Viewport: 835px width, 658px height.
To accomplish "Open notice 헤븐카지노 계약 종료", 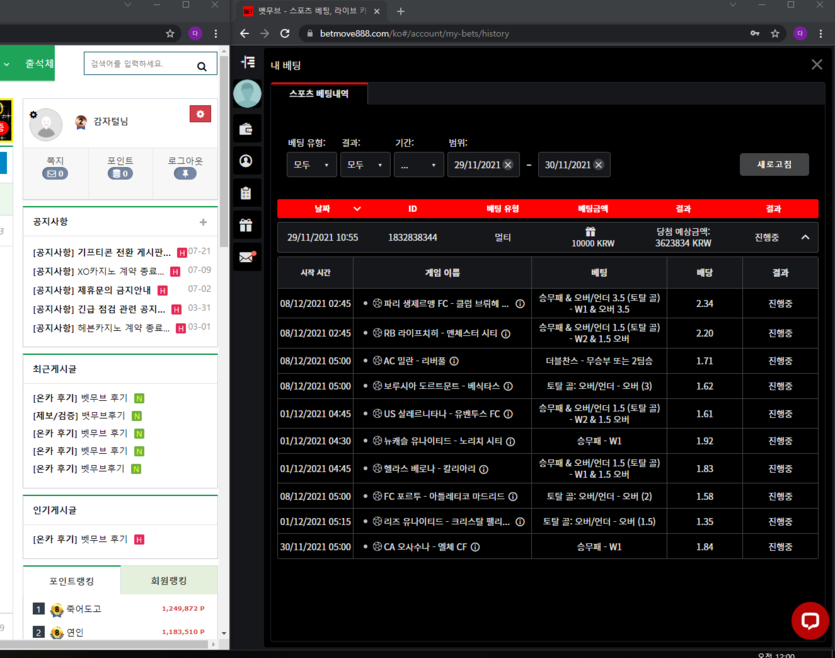I will tap(101, 328).
